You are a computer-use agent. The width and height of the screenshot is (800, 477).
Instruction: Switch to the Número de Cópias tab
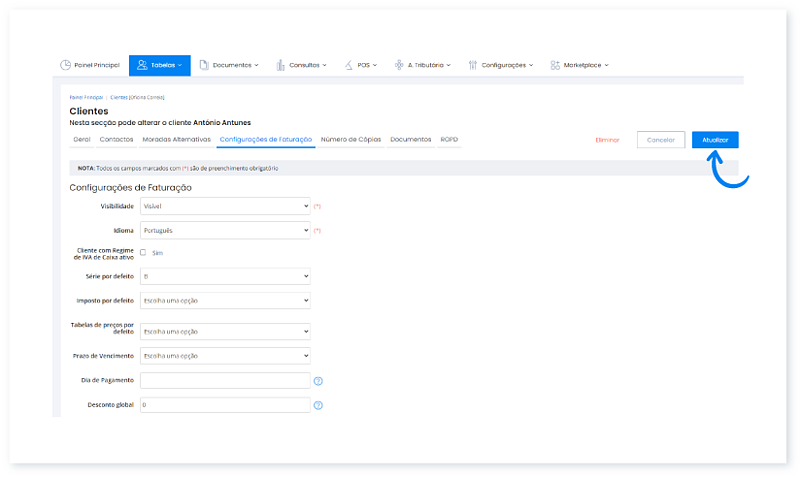click(x=351, y=139)
